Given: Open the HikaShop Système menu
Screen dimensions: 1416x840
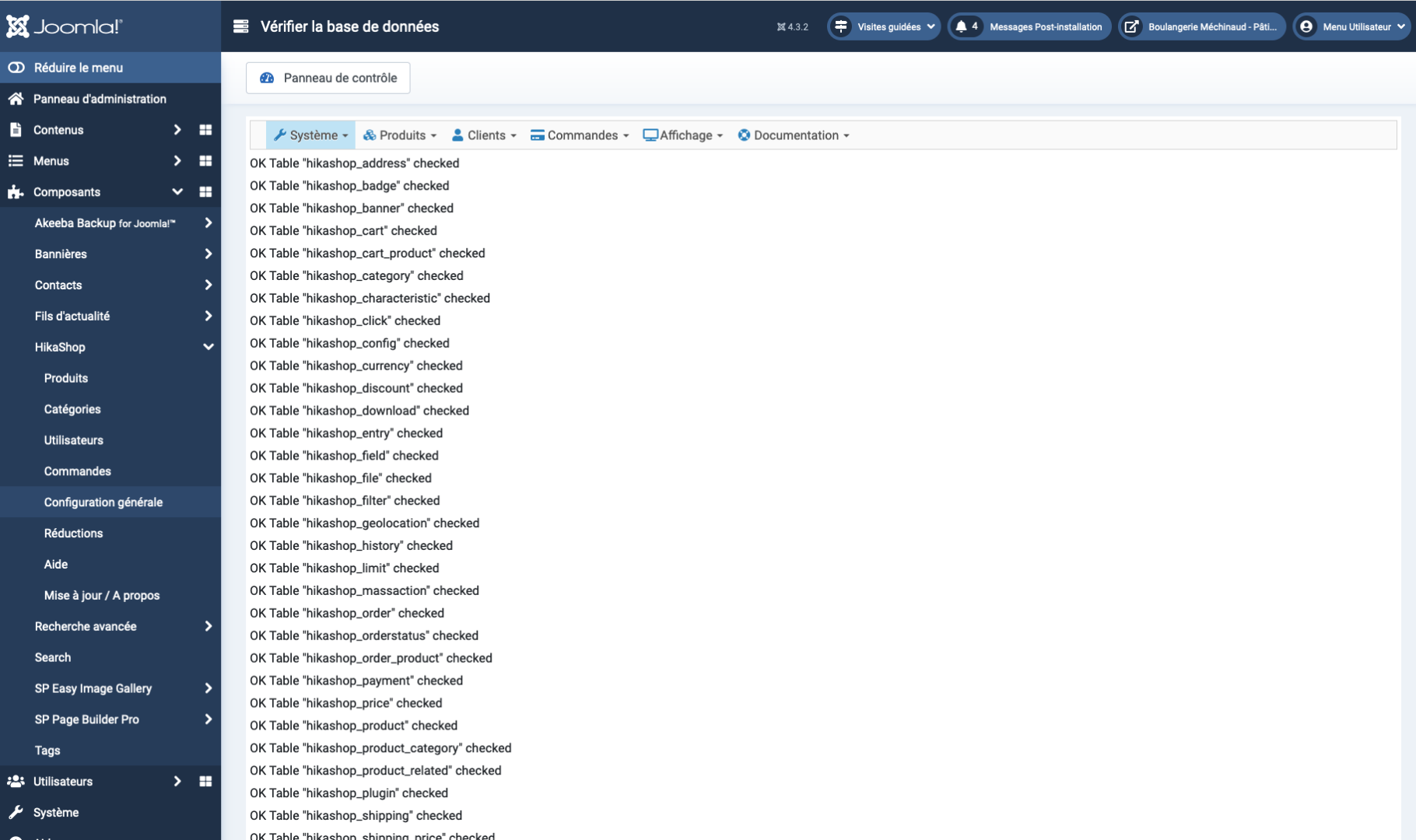Looking at the screenshot, I should (310, 135).
